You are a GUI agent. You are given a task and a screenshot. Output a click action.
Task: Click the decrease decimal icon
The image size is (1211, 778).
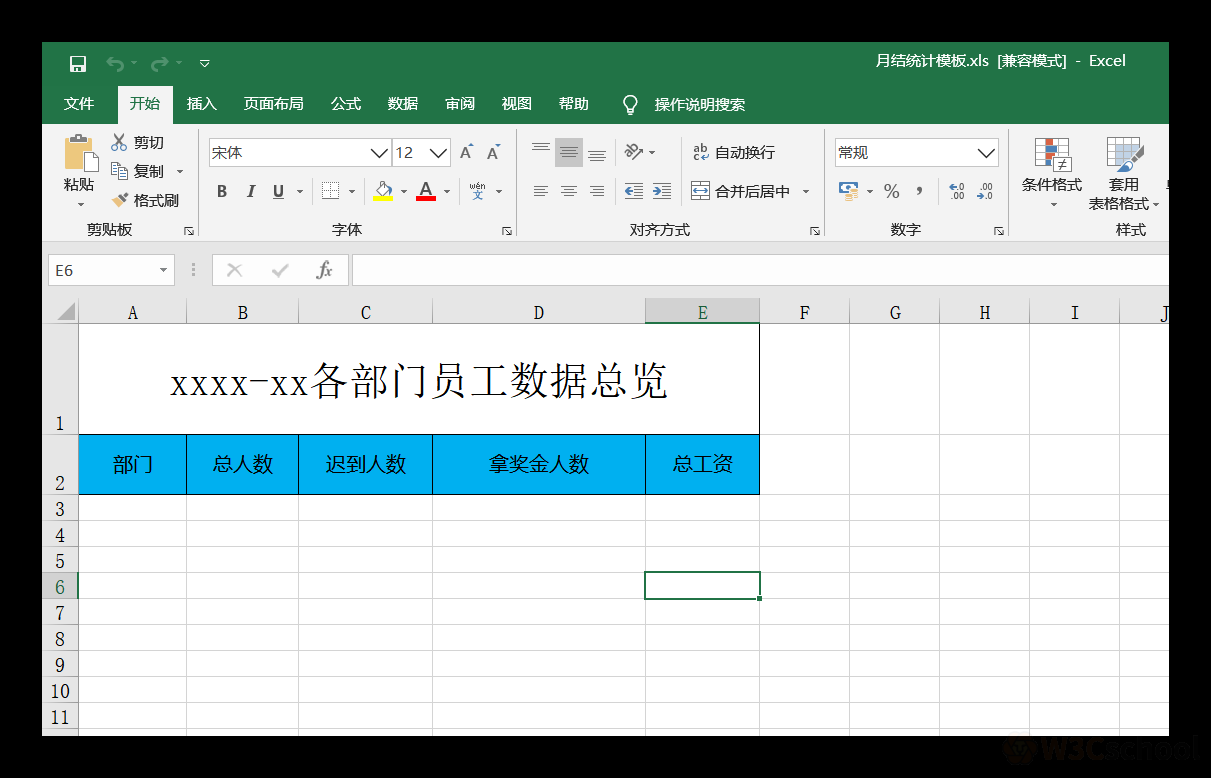coord(986,191)
